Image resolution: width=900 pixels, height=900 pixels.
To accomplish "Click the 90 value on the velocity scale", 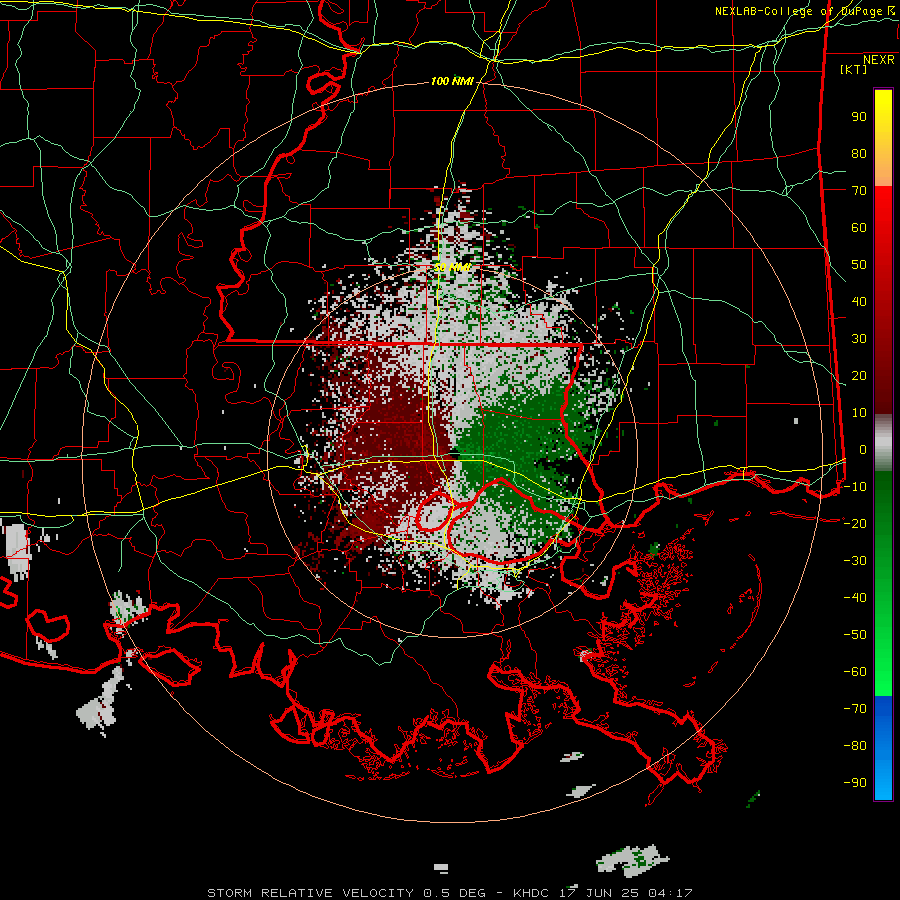I will [859, 117].
